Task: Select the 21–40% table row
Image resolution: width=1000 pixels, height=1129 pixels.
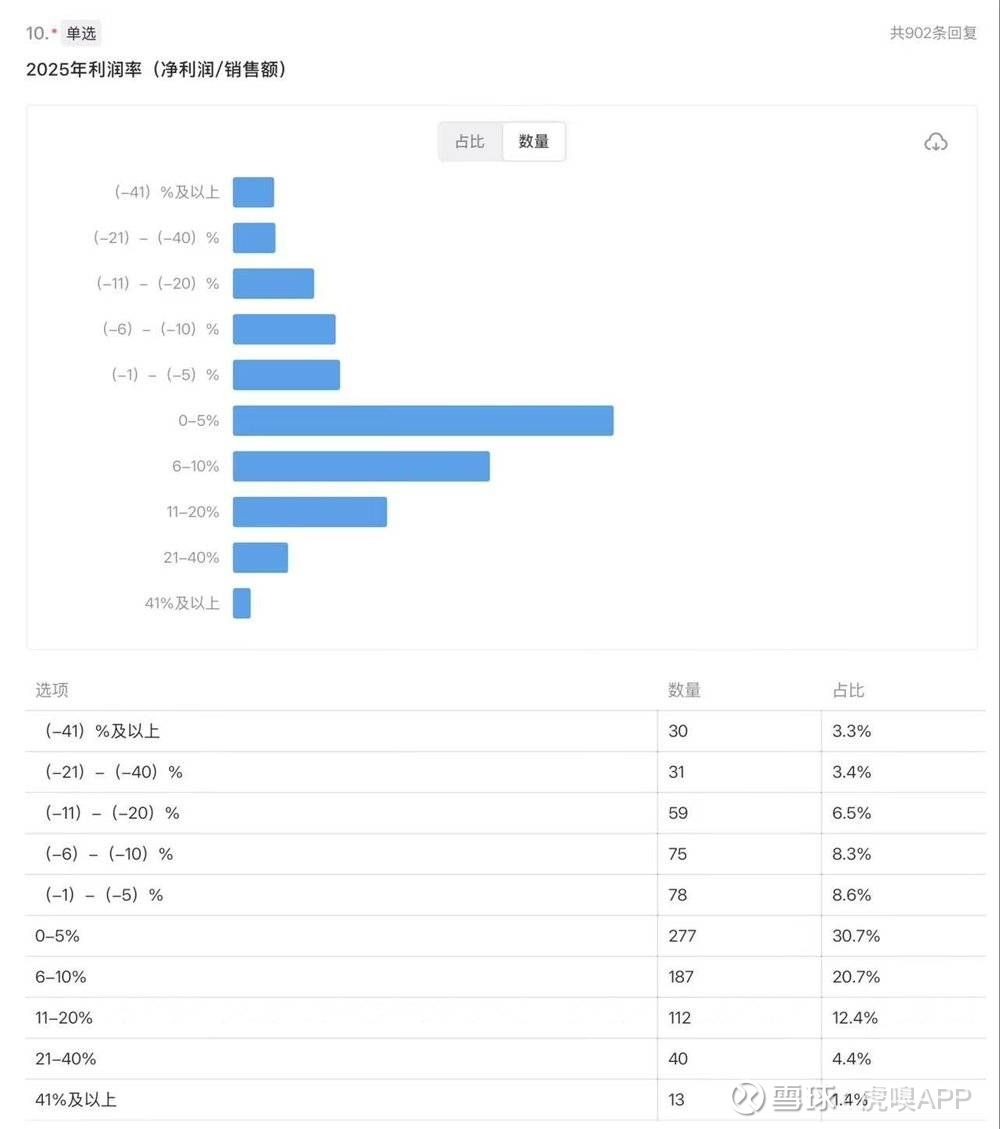Action: [x=66, y=1059]
